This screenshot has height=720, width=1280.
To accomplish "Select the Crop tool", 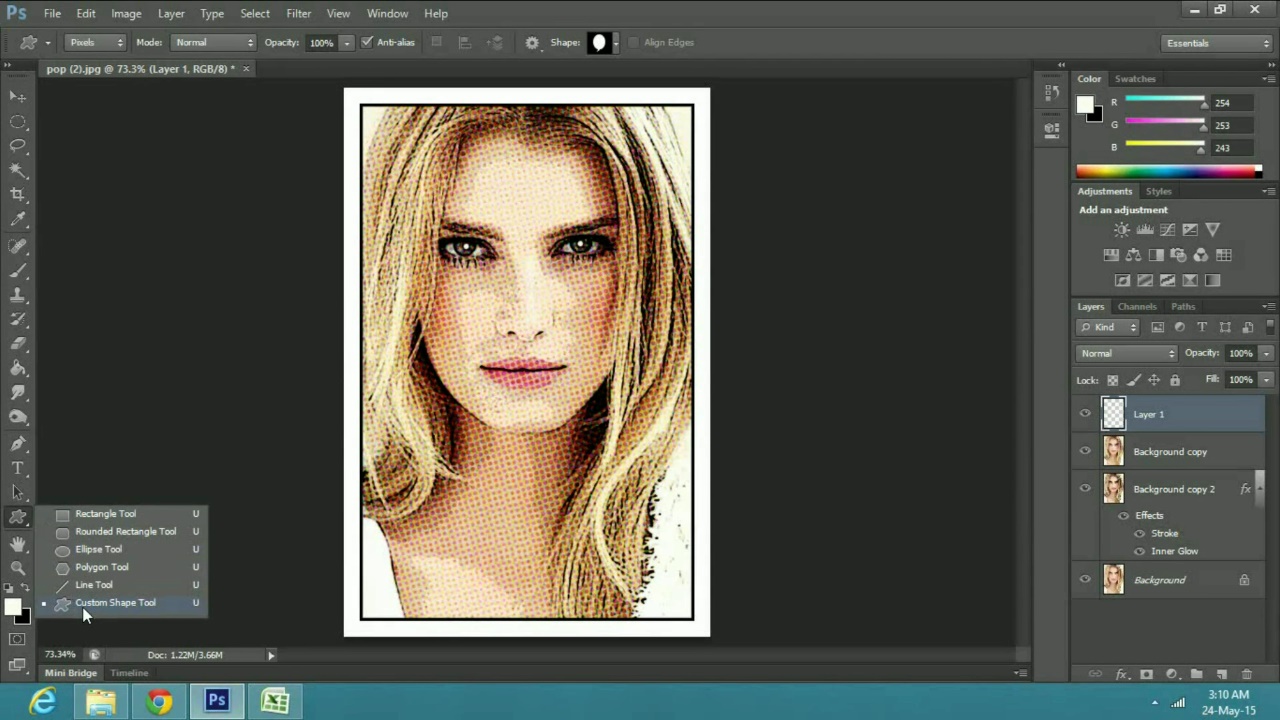I will tap(18, 195).
